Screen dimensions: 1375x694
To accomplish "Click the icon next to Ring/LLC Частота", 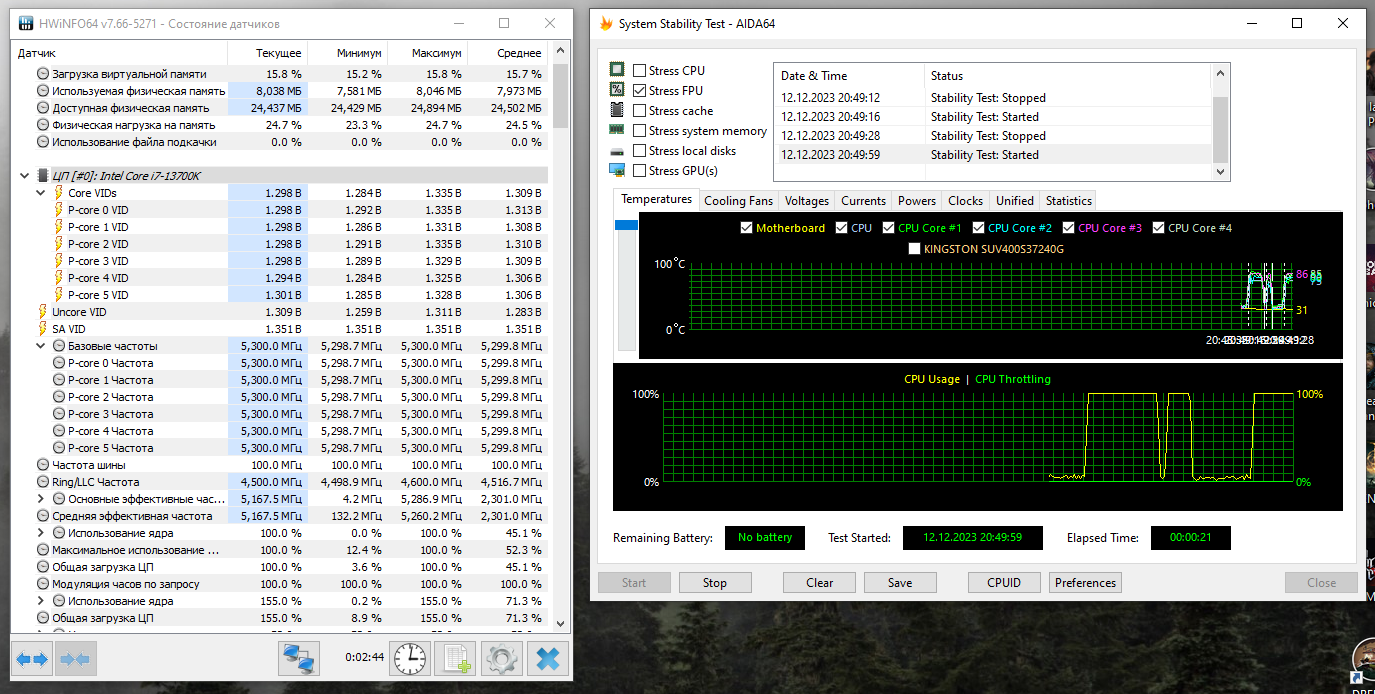I will (x=42, y=482).
